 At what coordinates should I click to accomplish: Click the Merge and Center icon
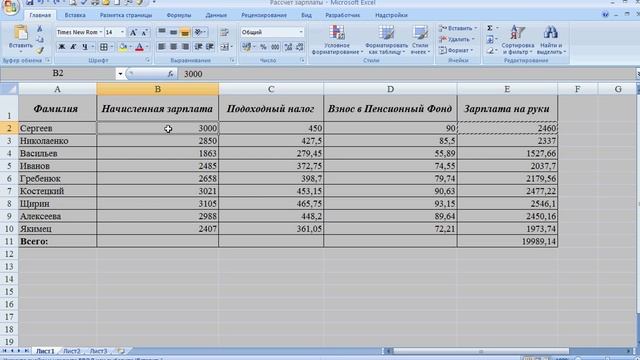(224, 47)
